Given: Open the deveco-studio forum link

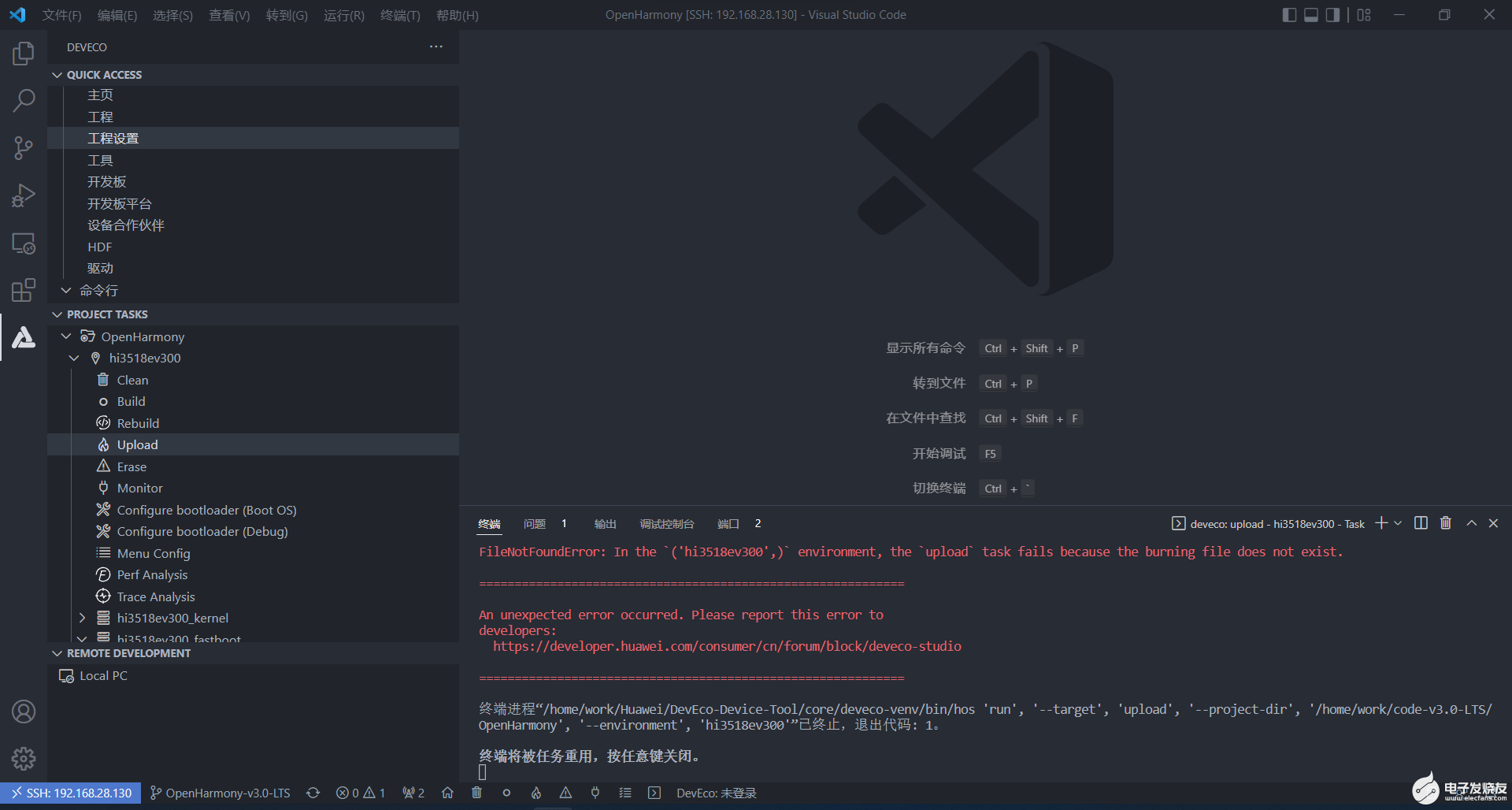Looking at the screenshot, I should pyautogui.click(x=727, y=646).
